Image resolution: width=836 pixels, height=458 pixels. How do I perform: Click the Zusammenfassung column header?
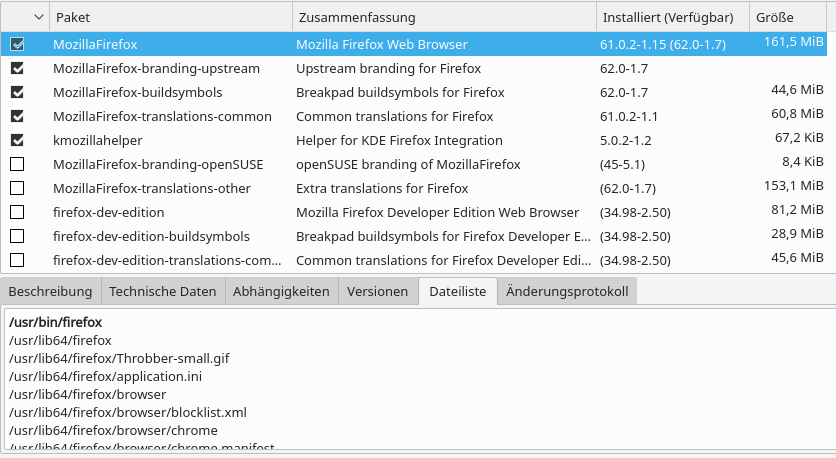click(x=444, y=18)
